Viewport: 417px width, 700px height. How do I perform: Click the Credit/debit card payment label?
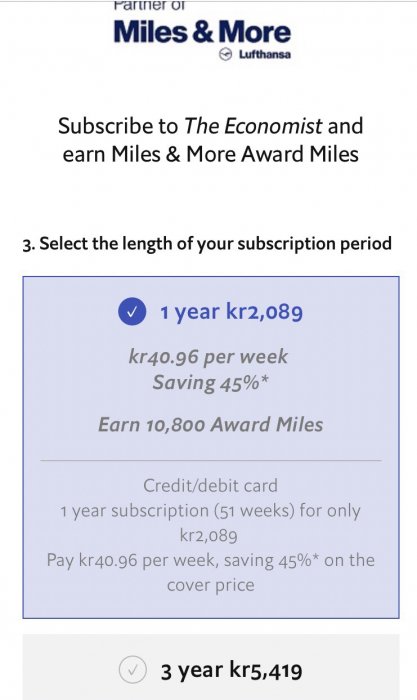coord(210,486)
